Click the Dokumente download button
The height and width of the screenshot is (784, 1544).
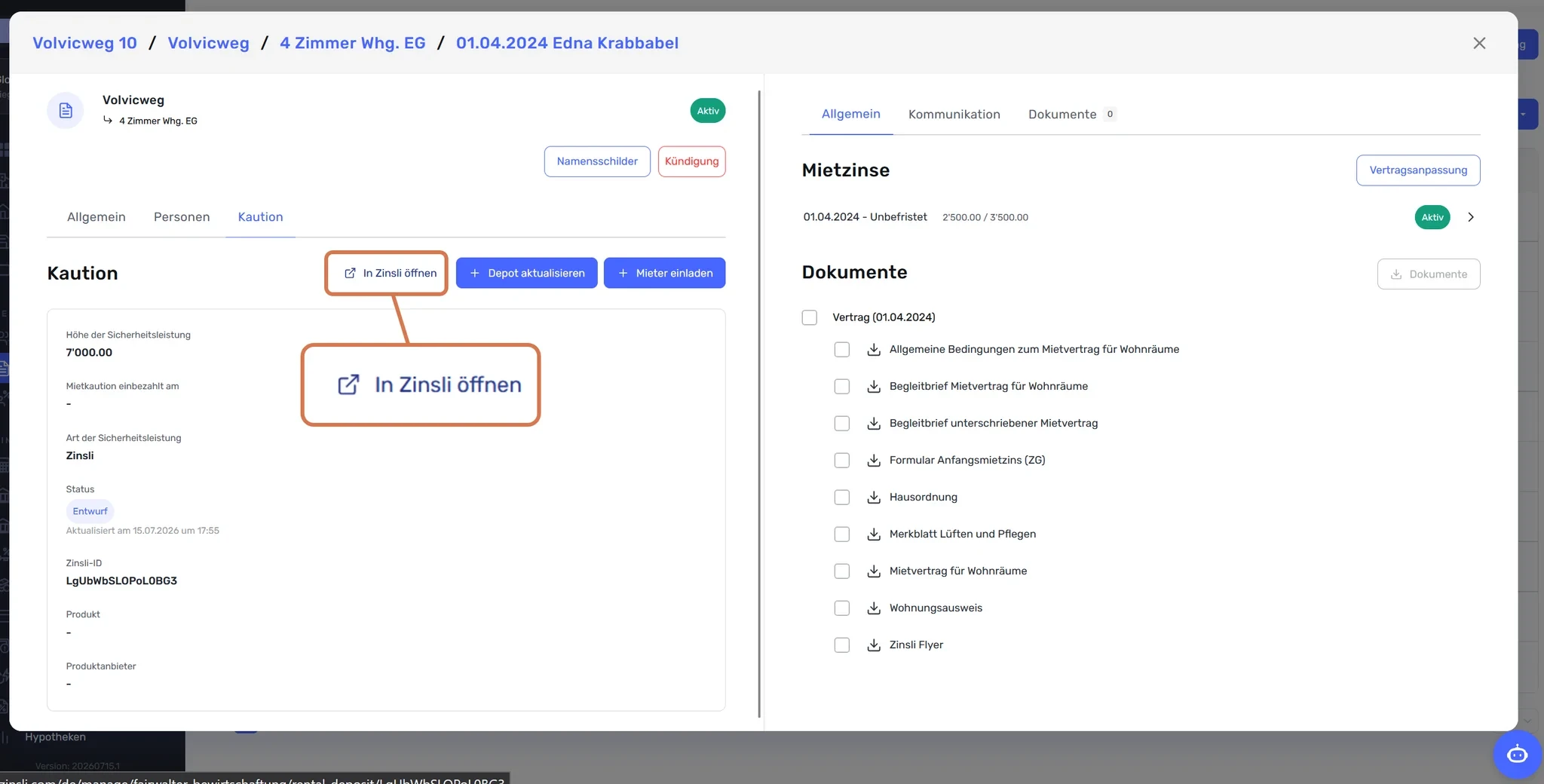(x=1429, y=274)
